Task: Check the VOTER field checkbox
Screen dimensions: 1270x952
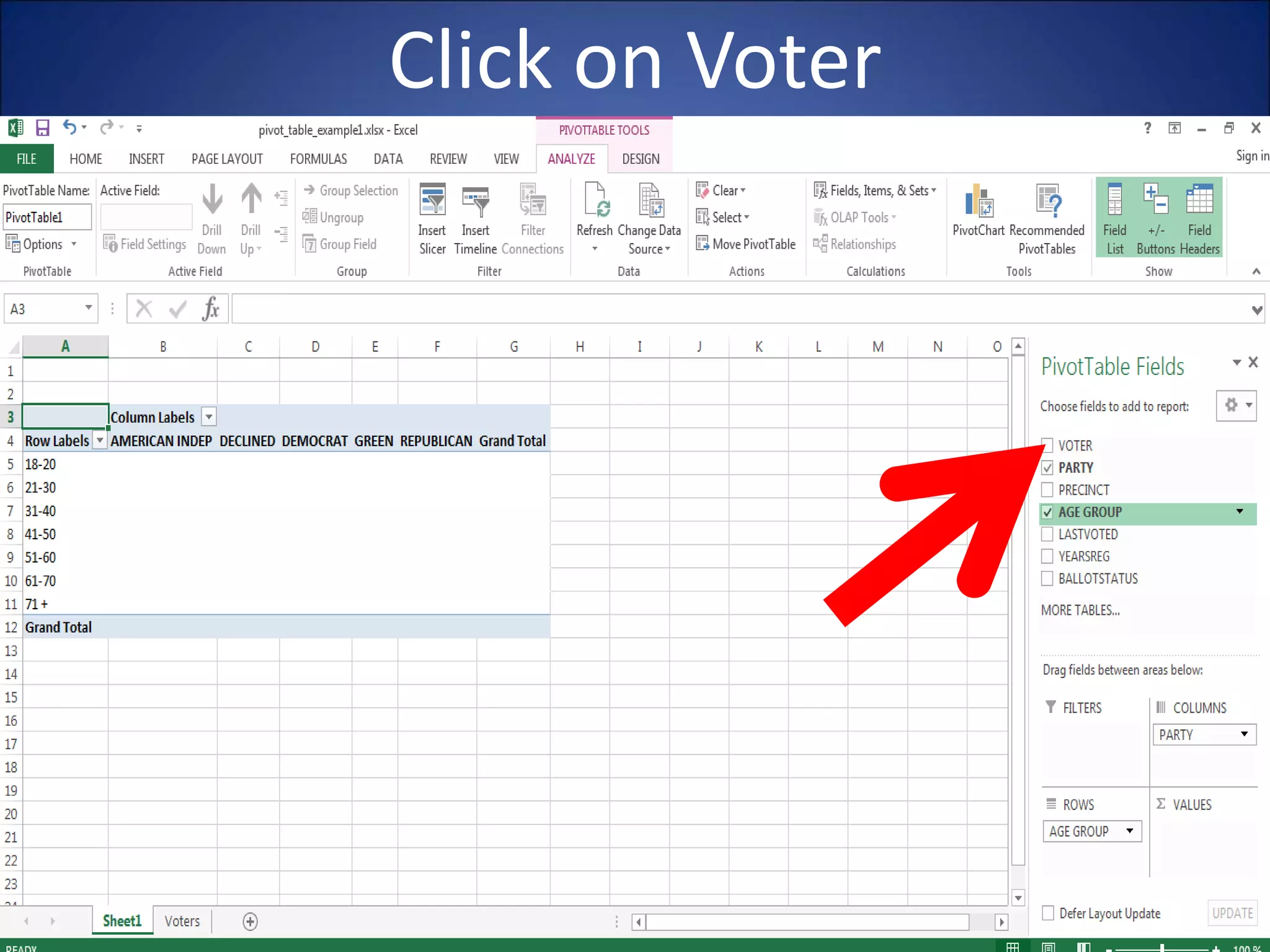Action: pos(1047,445)
